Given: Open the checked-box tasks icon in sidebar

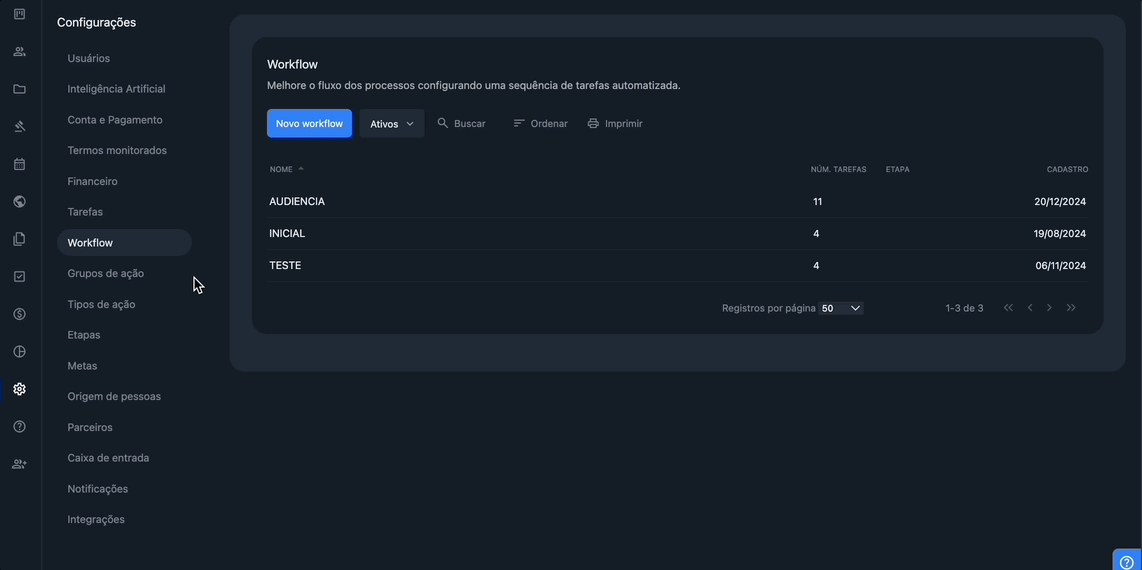Looking at the screenshot, I should [20, 277].
